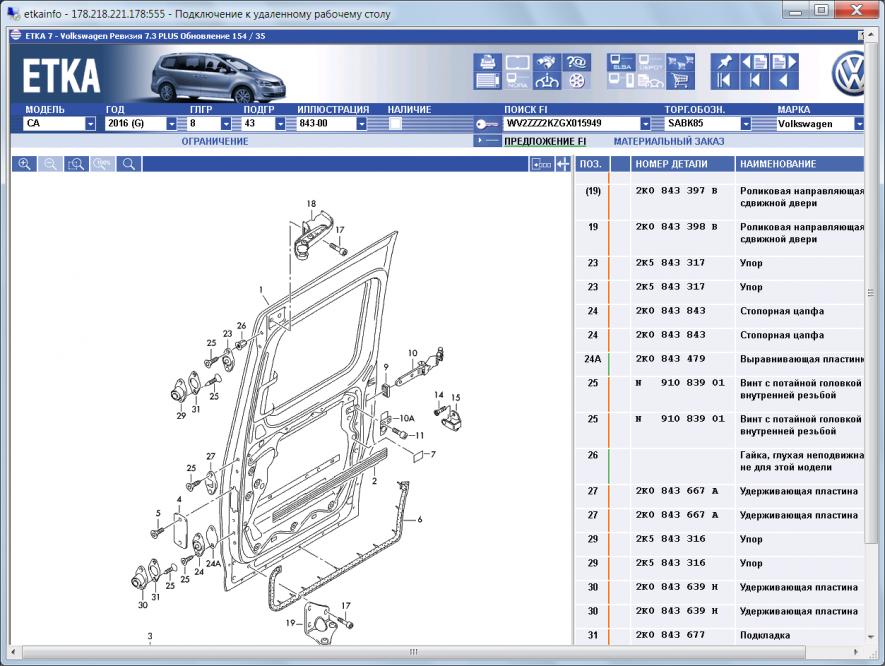This screenshot has width=885, height=666.
Task: Click the question-mark email help icon
Action: (576, 62)
